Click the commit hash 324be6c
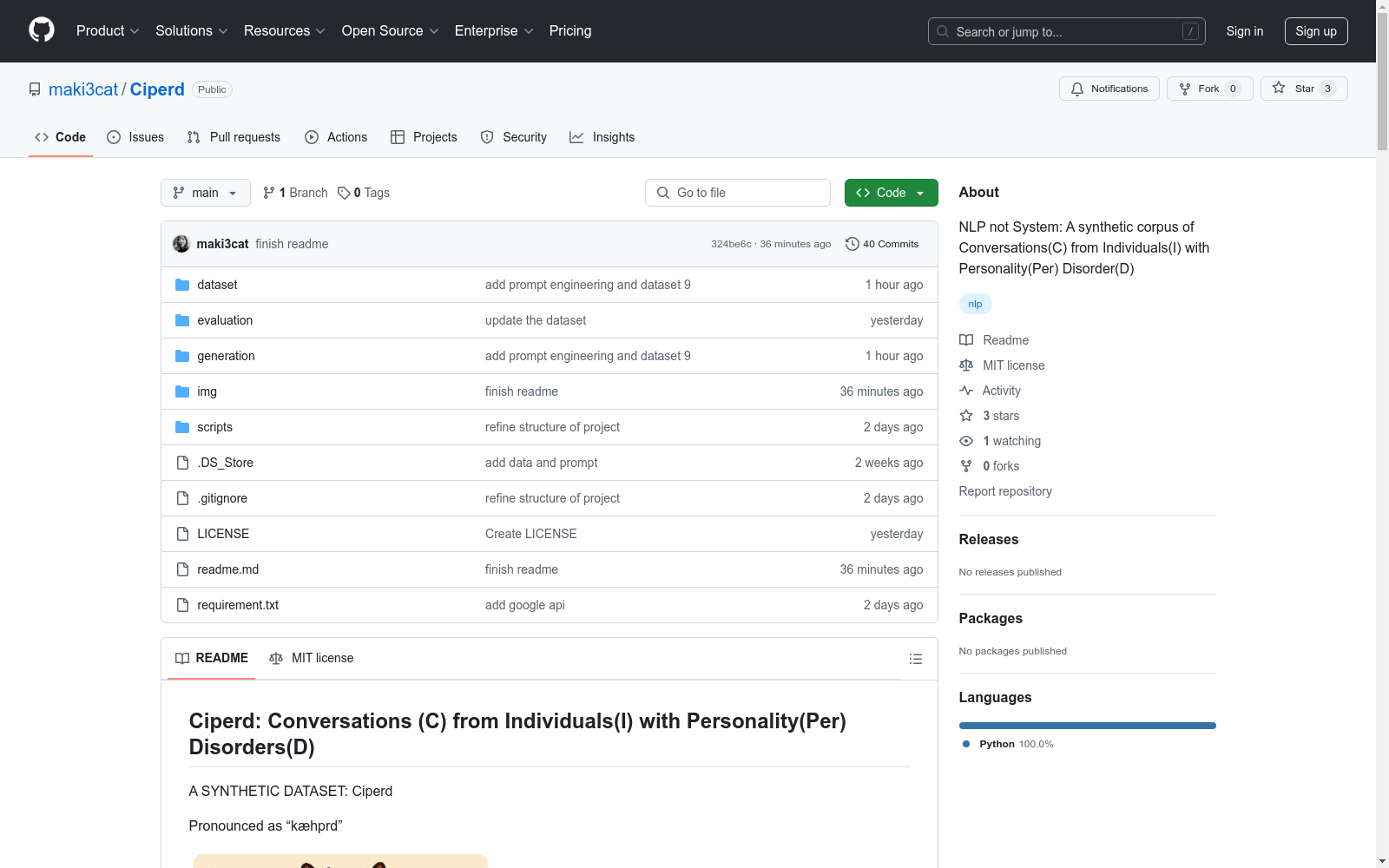Image resolution: width=1389 pixels, height=868 pixels. 731,244
